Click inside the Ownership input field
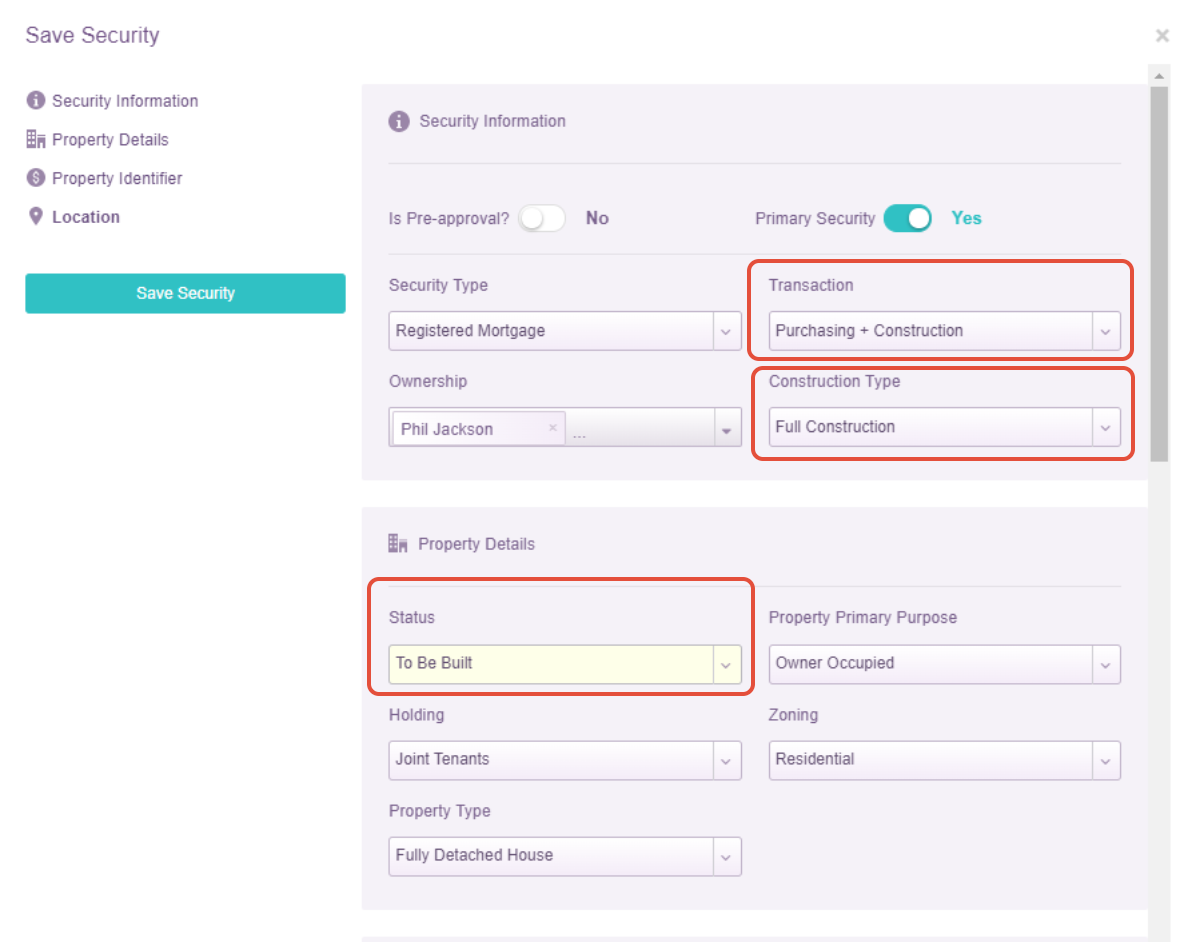Screen dimensions: 1192x942 pyautogui.click(x=640, y=428)
